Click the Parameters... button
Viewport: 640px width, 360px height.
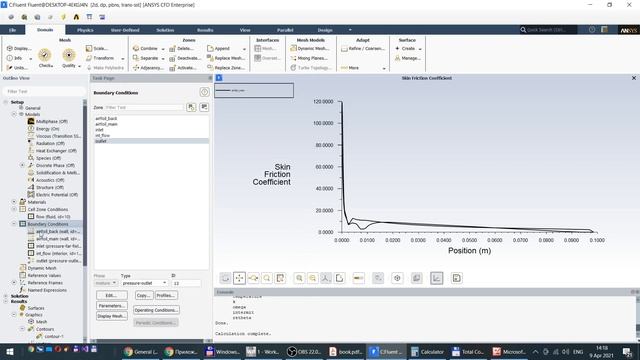click(111, 306)
